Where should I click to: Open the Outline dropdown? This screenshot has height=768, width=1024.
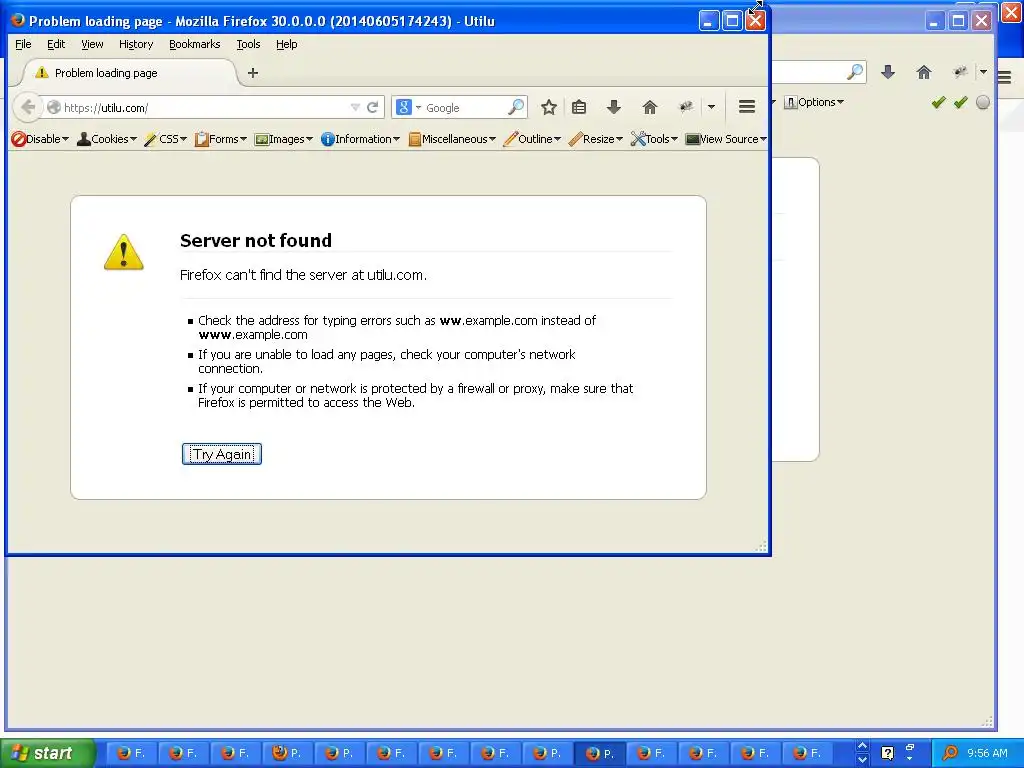point(532,139)
